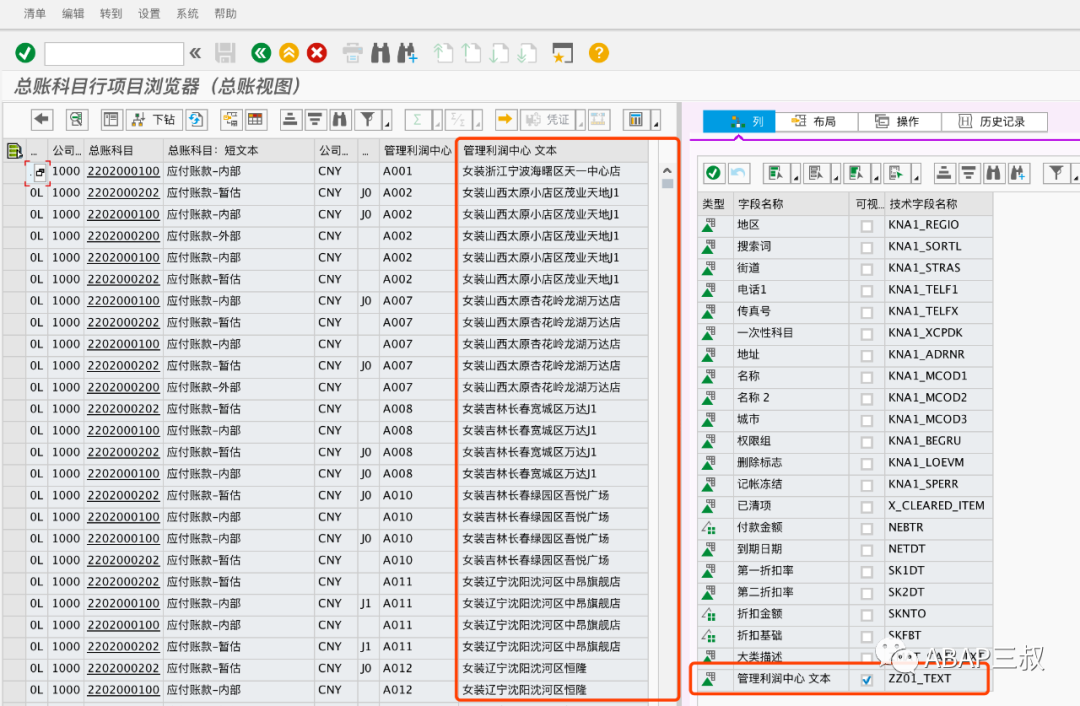Image resolution: width=1080 pixels, height=706 pixels.
Task: Click the table vertical scrollbar up arrow
Action: point(667,170)
